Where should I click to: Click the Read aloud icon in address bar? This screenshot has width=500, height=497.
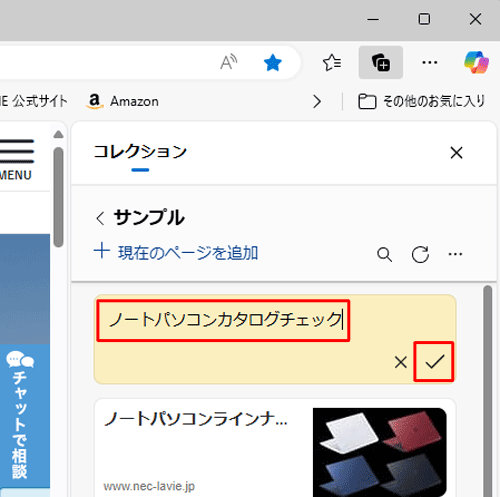(x=229, y=62)
